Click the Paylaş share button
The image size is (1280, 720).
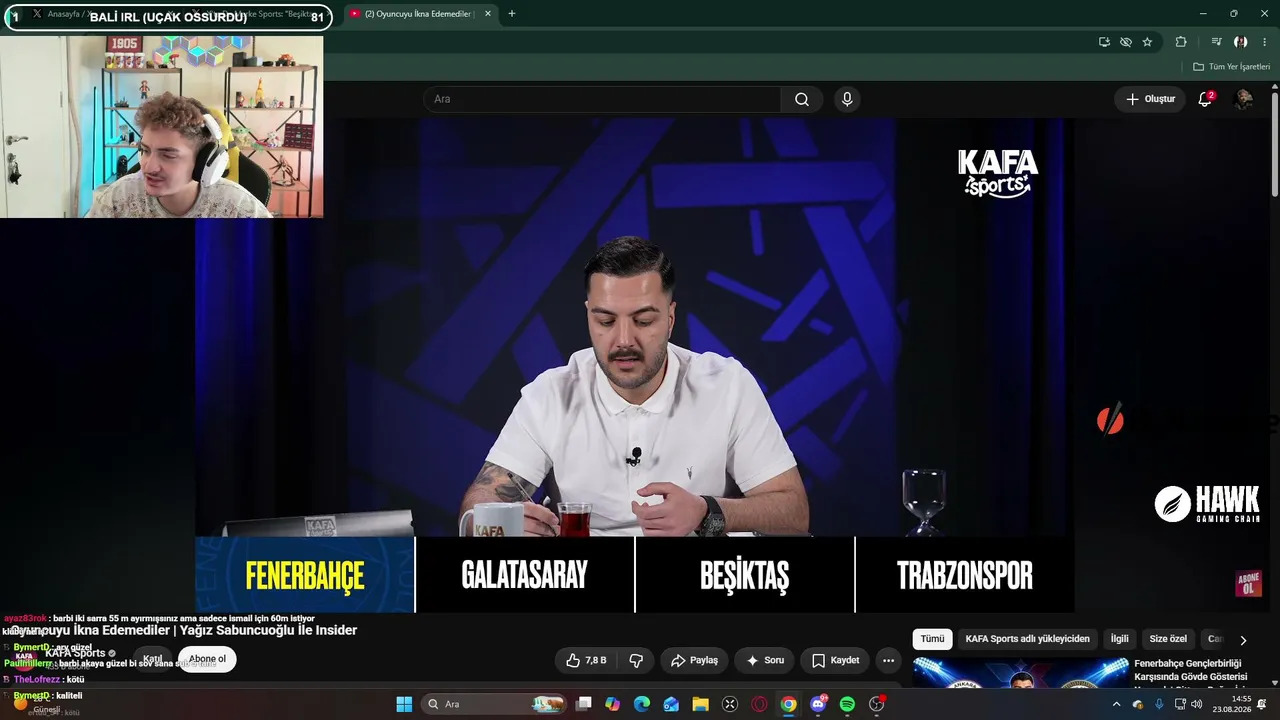[x=694, y=660]
